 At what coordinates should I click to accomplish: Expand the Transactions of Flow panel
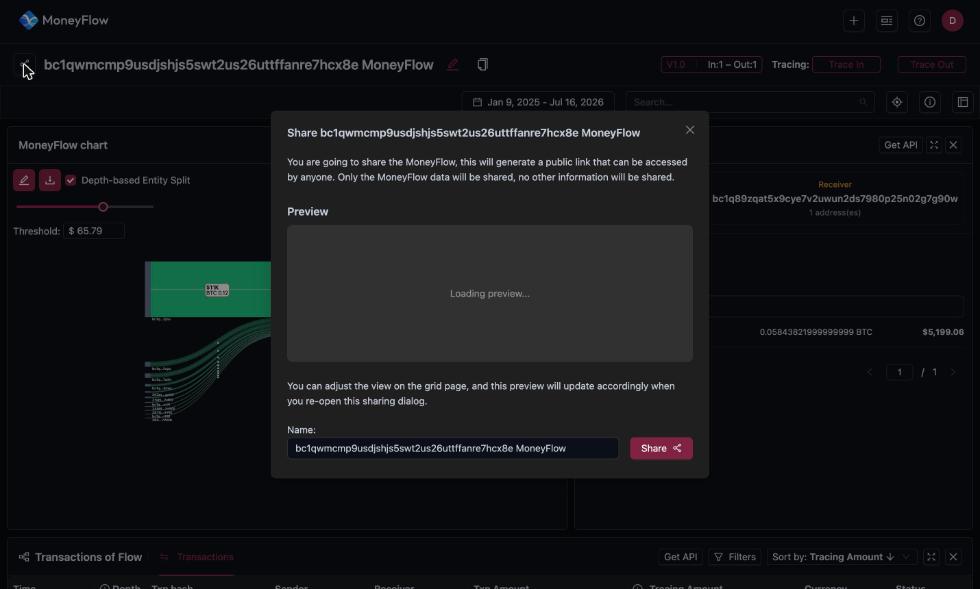click(x=931, y=556)
